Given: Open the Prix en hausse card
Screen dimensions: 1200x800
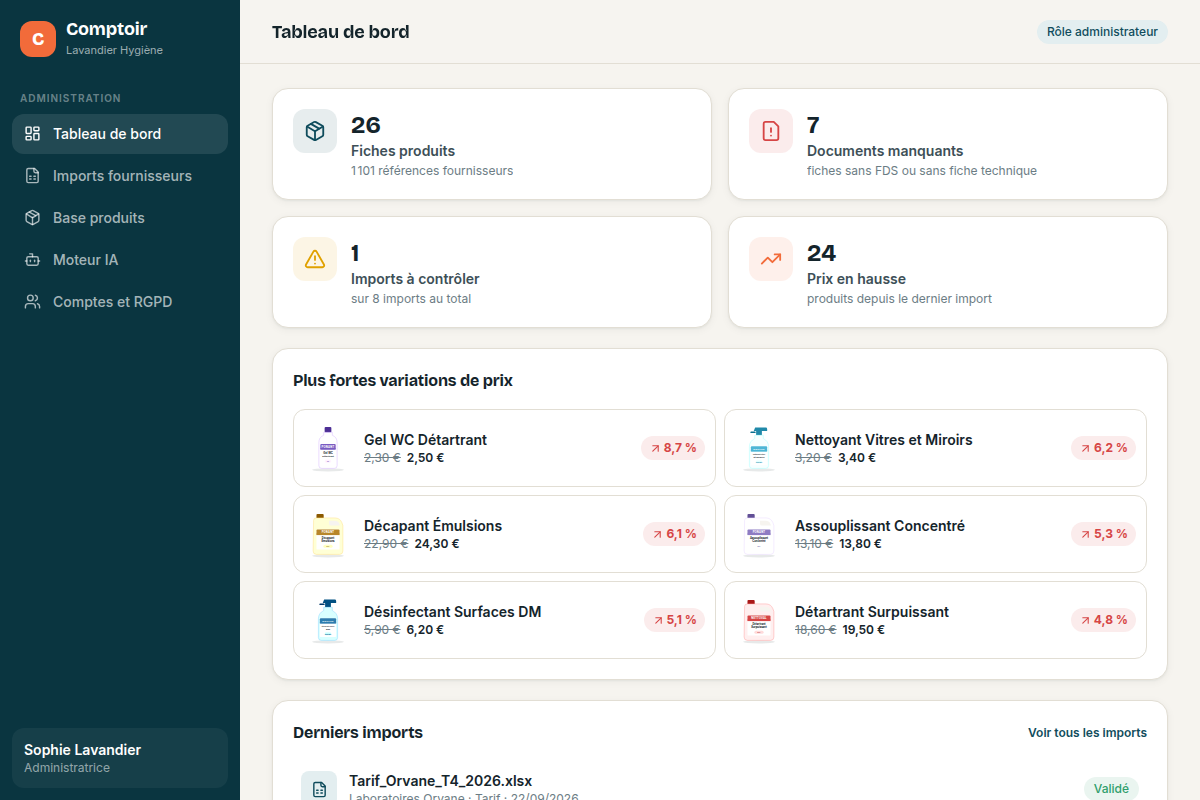Looking at the screenshot, I should coord(948,272).
